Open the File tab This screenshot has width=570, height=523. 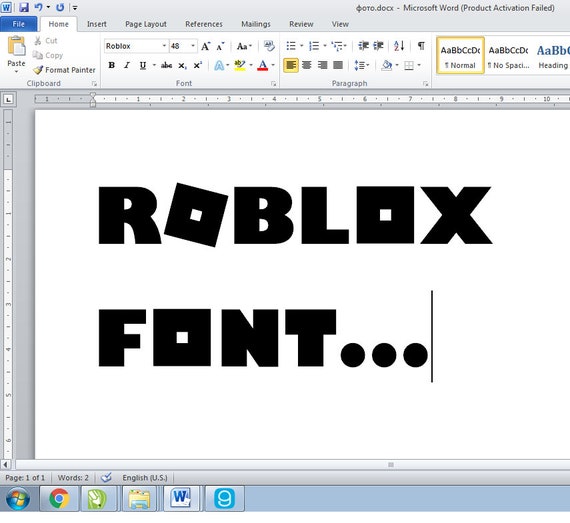pos(19,24)
